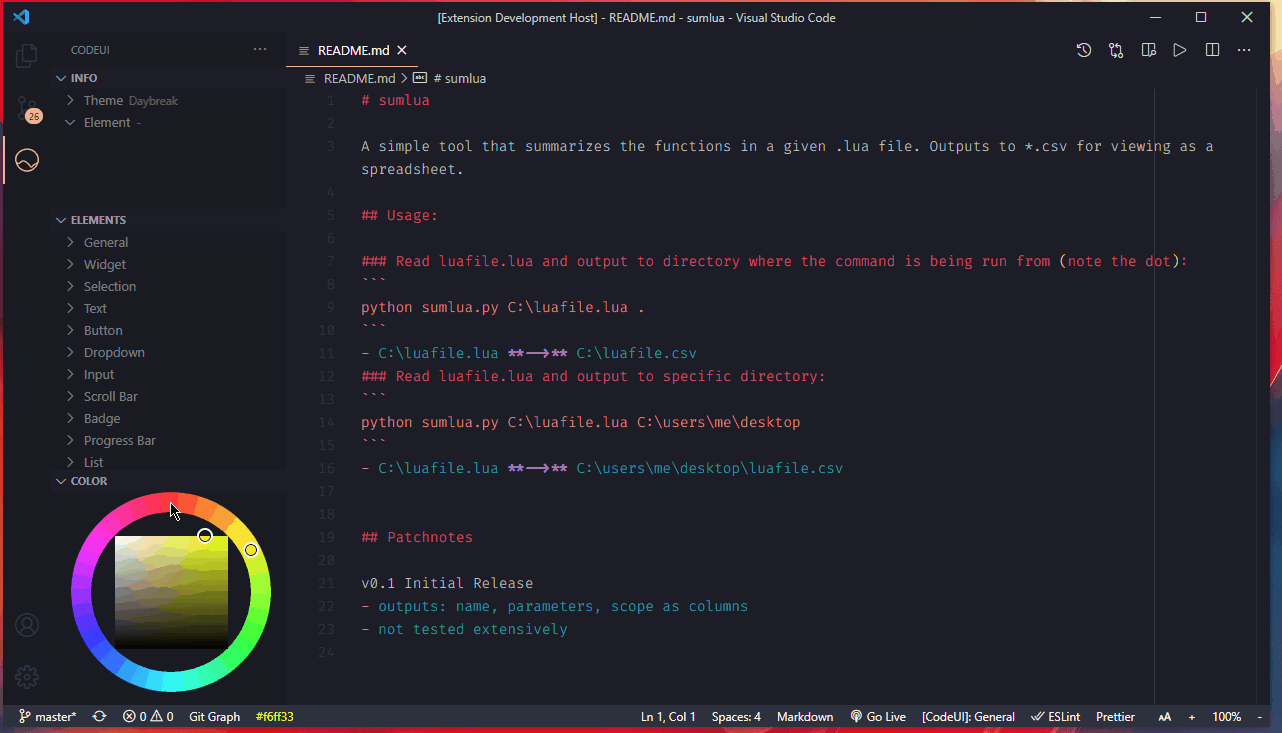Click the run play icon

pyautogui.click(x=1180, y=50)
